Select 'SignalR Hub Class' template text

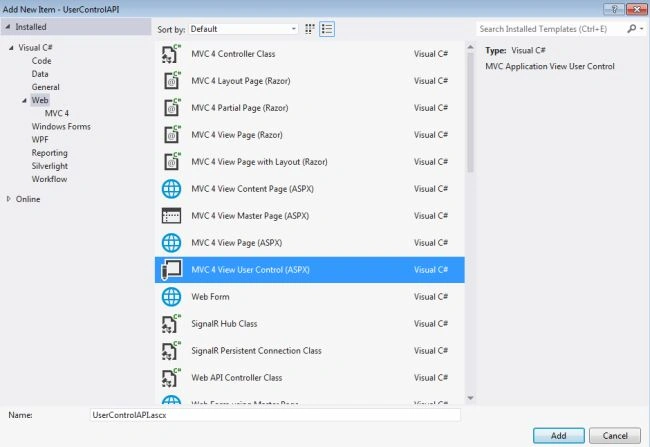coord(224,323)
